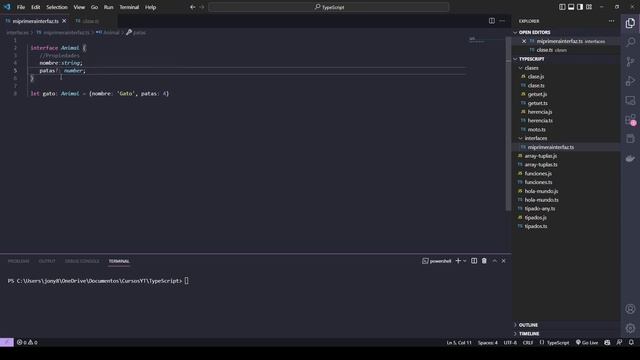Close the miprimerainterfaz.ts editor tab
This screenshot has height=360, width=640.
(x=64, y=21)
